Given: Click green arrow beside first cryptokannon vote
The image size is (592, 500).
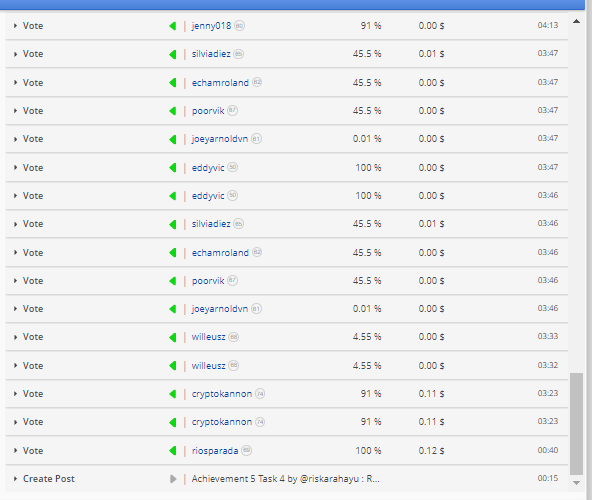Looking at the screenshot, I should point(173,394).
